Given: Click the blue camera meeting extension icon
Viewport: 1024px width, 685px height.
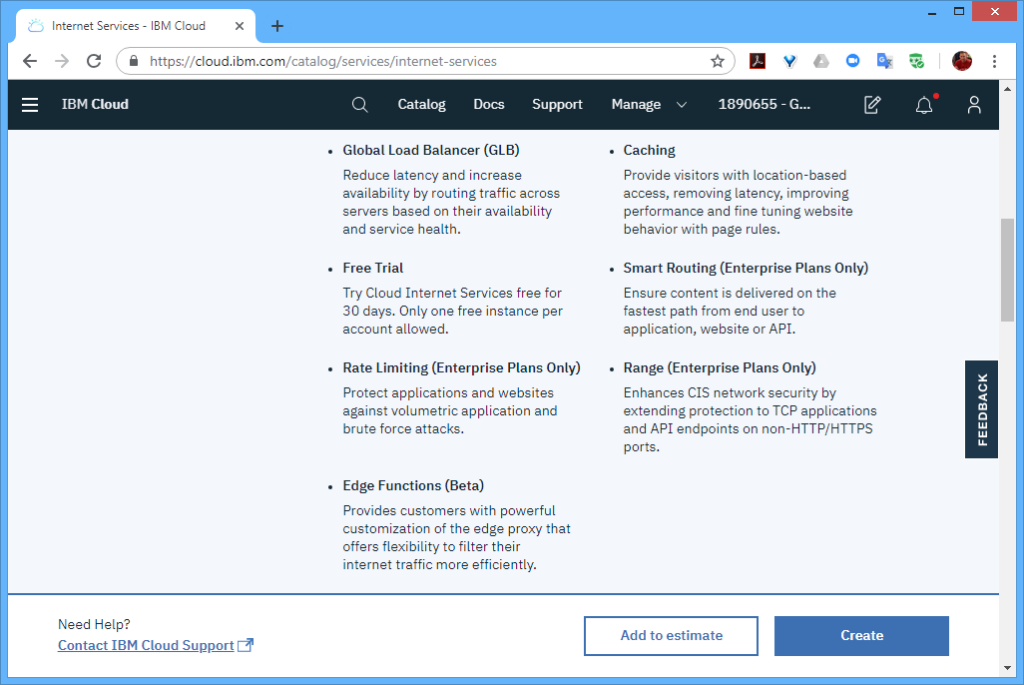Looking at the screenshot, I should (853, 61).
